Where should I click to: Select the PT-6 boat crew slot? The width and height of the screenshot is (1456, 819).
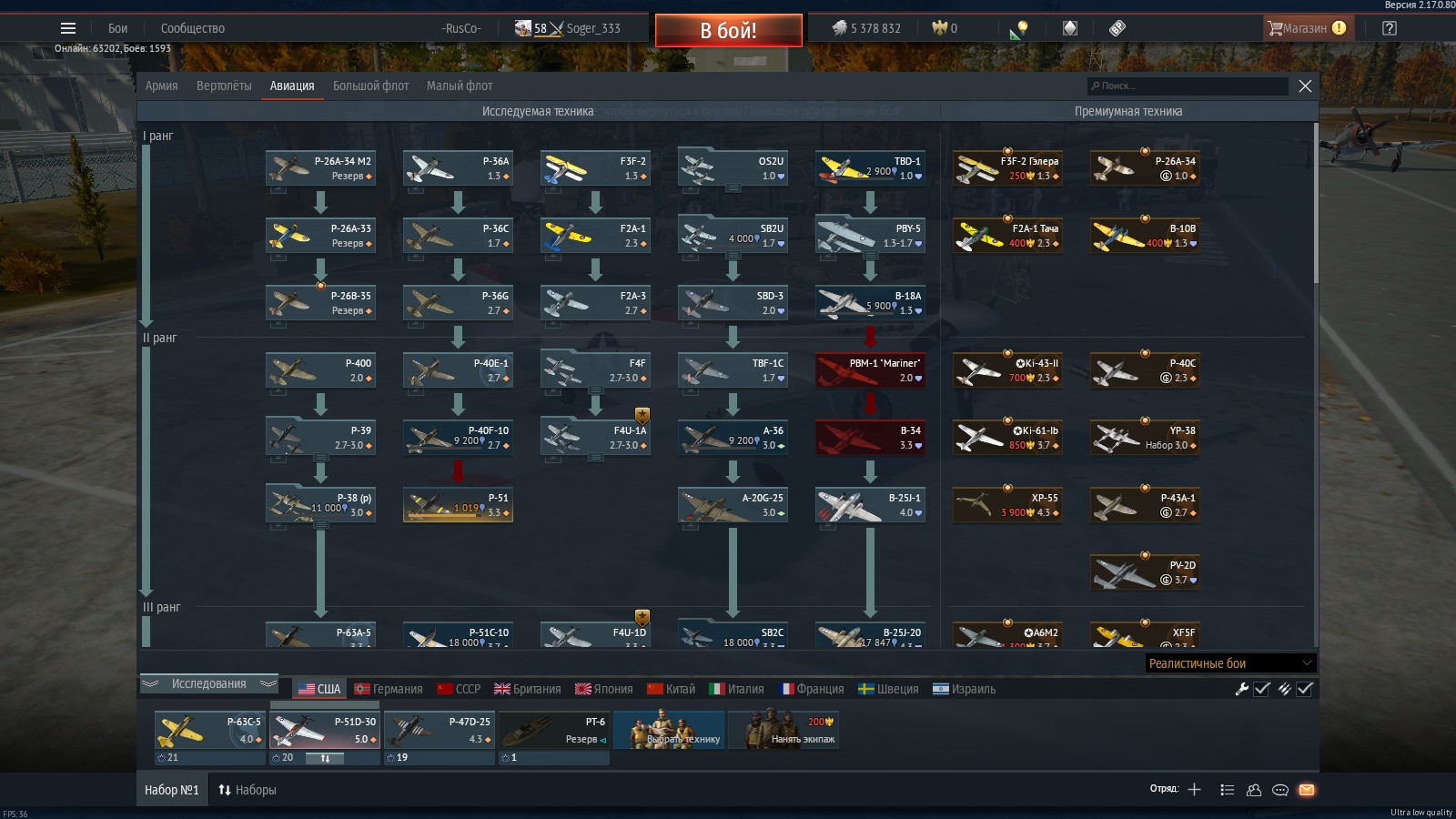pyautogui.click(x=554, y=730)
